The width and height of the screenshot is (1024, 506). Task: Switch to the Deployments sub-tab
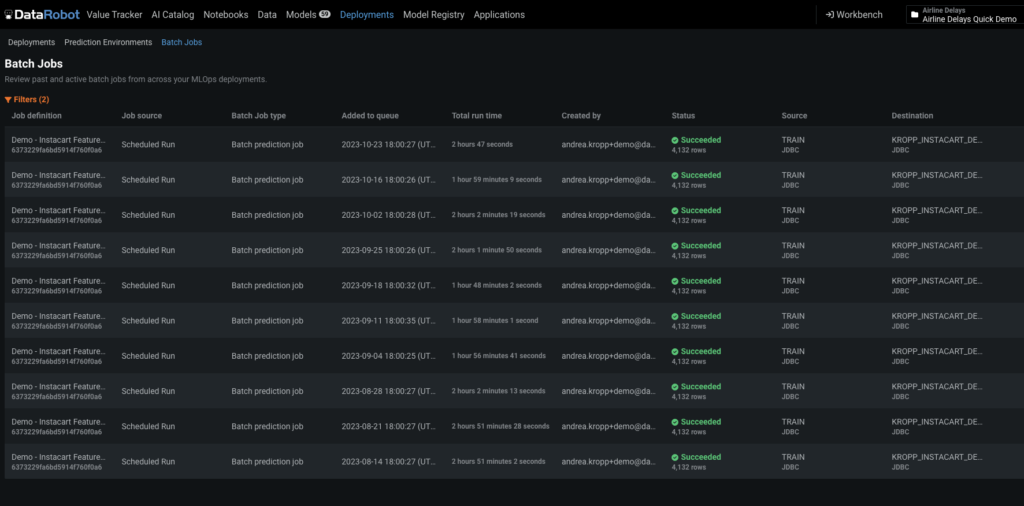pyautogui.click(x=31, y=42)
